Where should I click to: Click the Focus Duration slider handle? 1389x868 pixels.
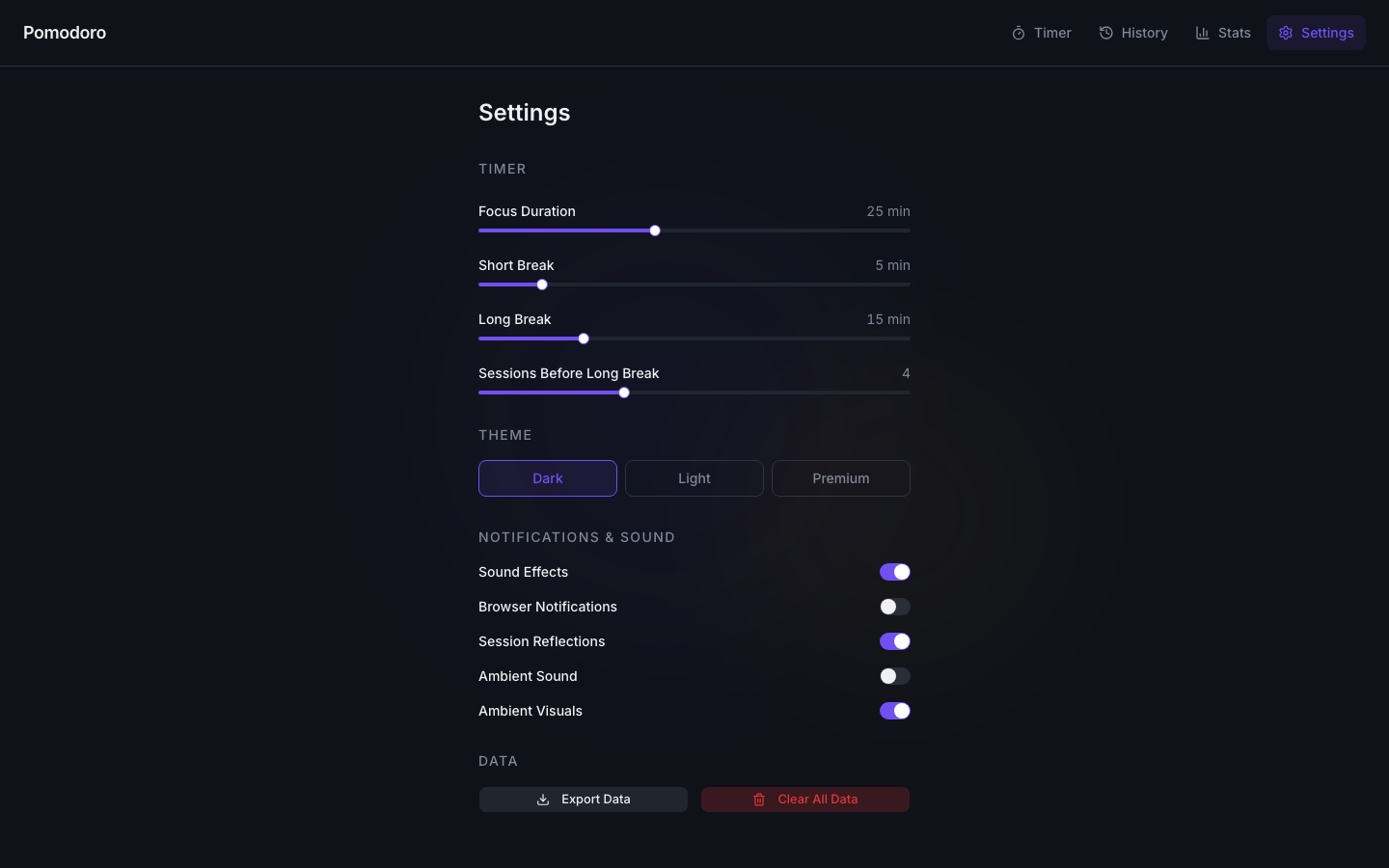[x=655, y=231]
